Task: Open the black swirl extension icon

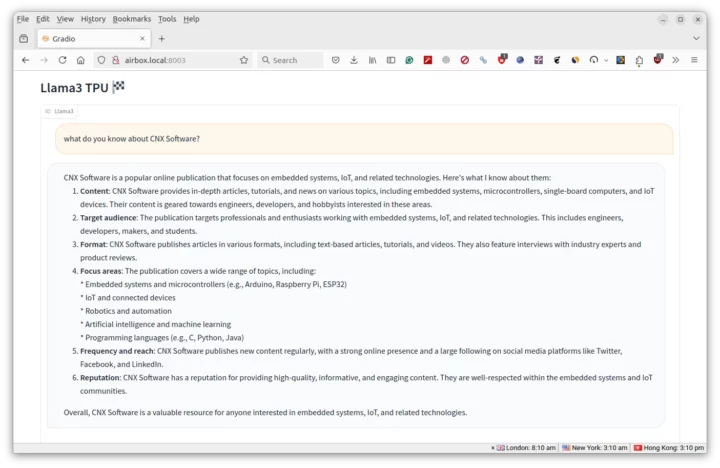Action: [x=557, y=60]
